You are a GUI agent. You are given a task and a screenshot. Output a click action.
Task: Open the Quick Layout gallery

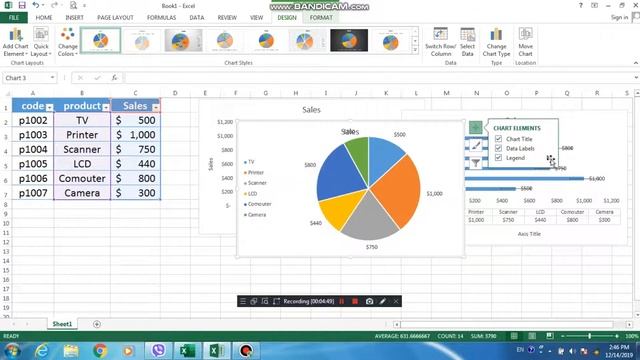coord(41,42)
